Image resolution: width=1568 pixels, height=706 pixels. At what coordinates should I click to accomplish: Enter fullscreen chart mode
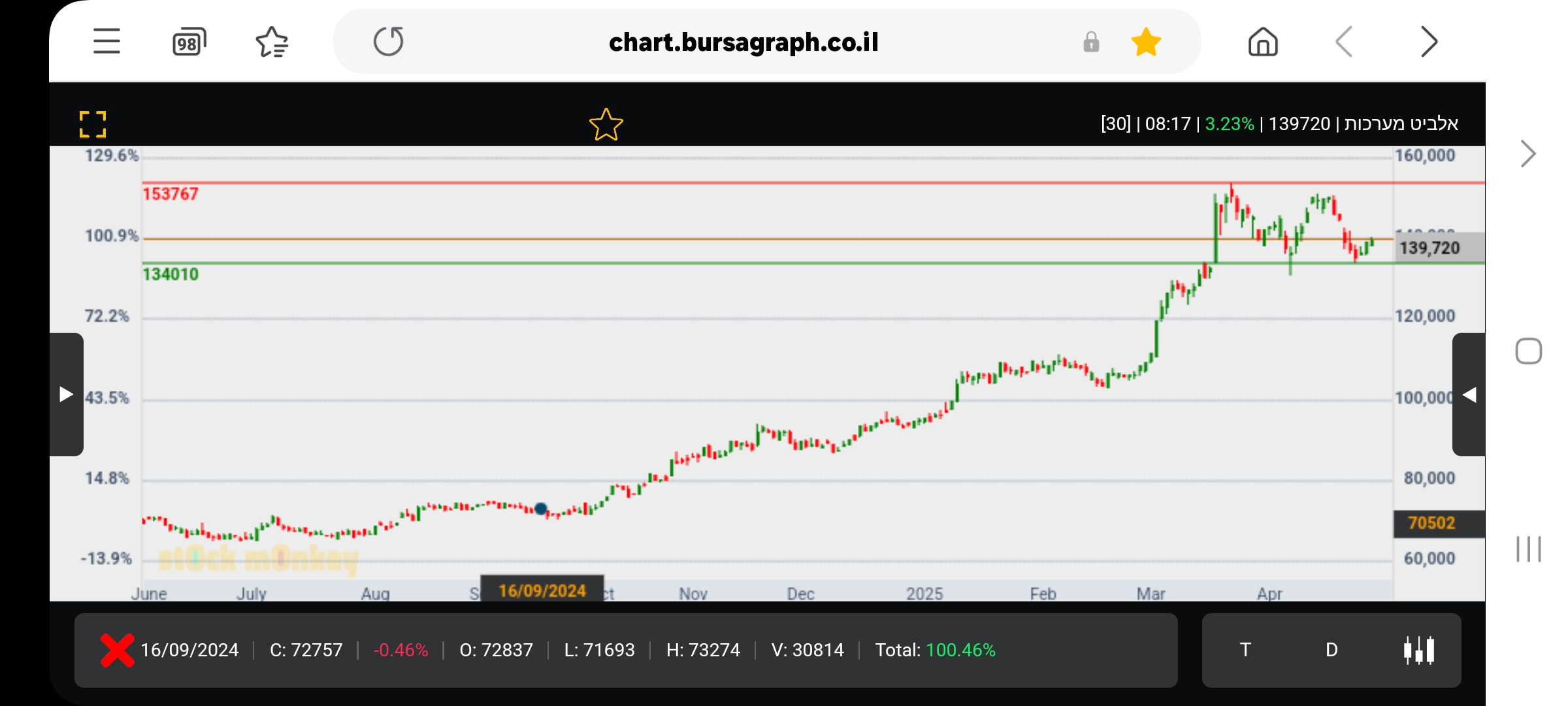93,124
